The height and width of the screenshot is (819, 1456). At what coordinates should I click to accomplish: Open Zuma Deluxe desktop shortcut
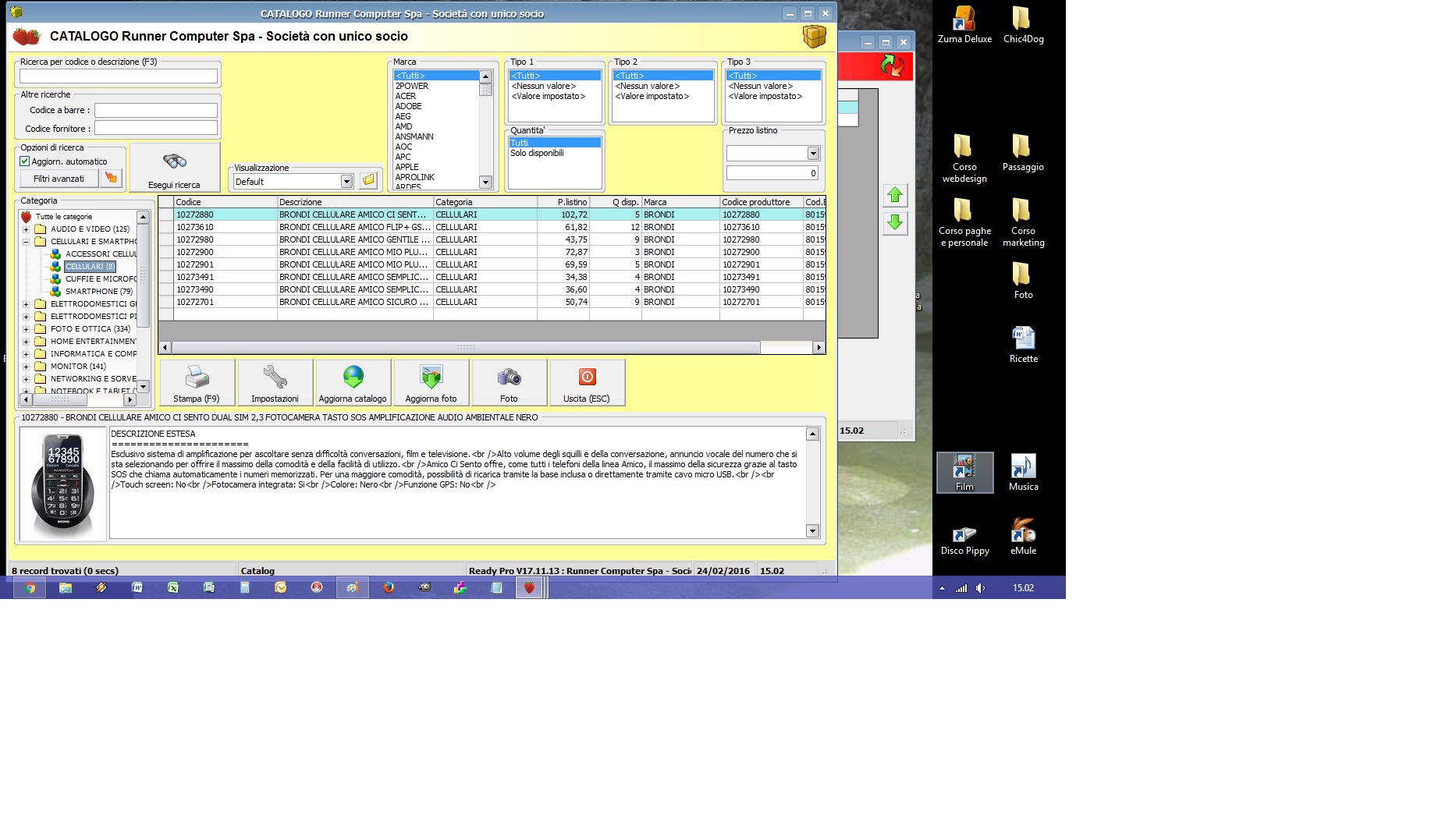(964, 25)
